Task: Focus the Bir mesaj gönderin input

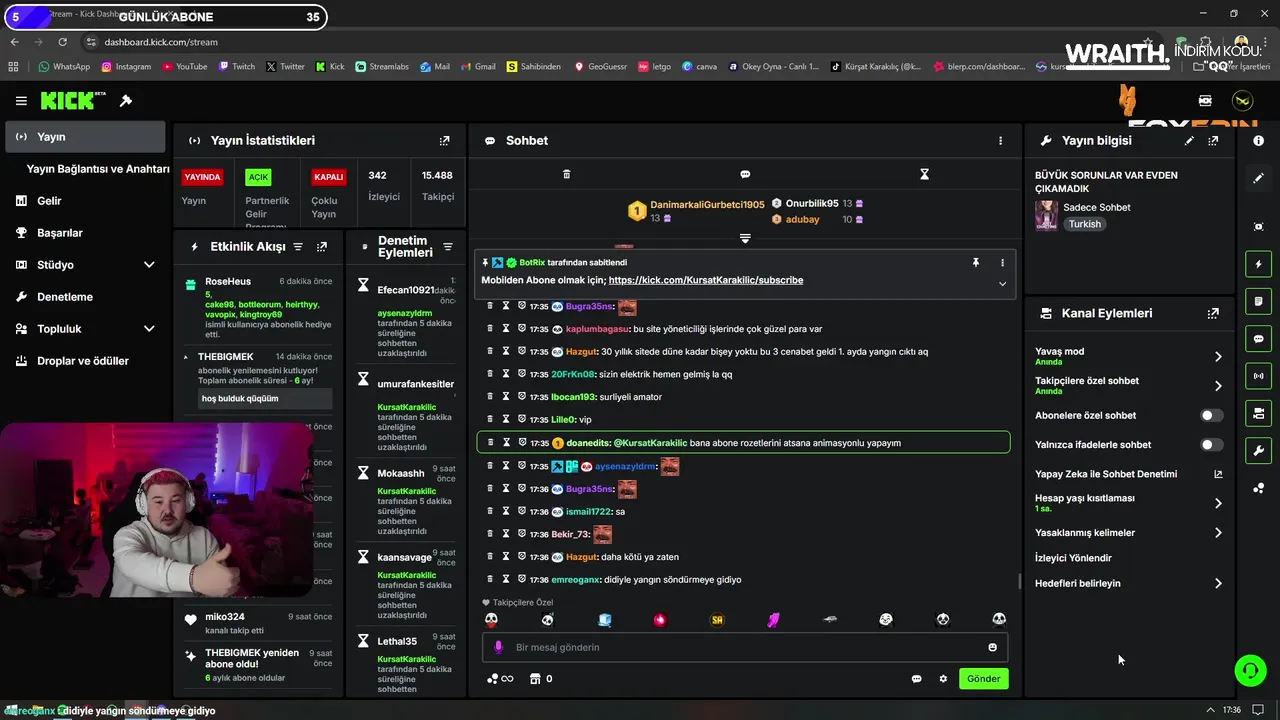Action: point(745,647)
